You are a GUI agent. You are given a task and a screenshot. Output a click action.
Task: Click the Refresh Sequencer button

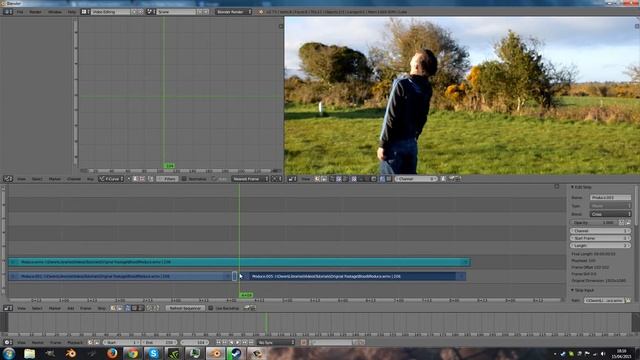[185, 308]
